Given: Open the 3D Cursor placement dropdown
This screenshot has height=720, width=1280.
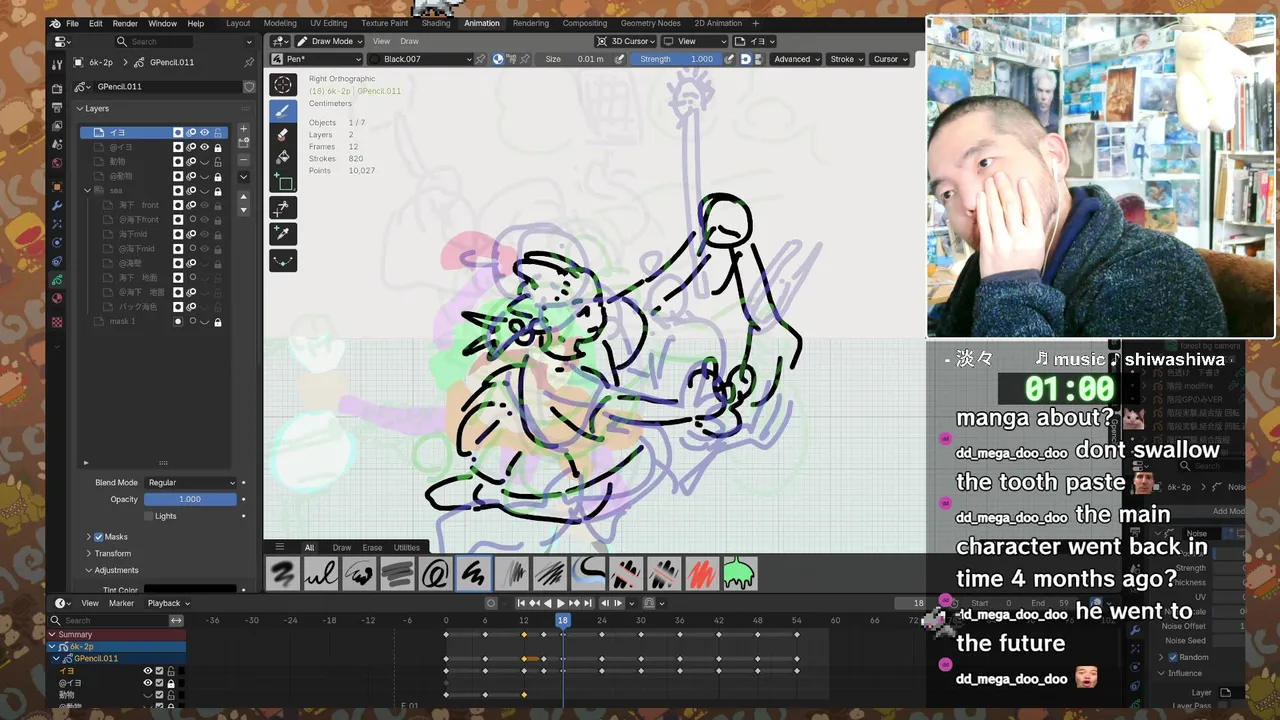Looking at the screenshot, I should 626,41.
